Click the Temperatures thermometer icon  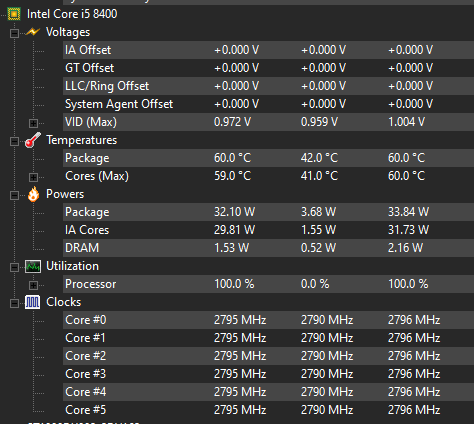click(33, 140)
